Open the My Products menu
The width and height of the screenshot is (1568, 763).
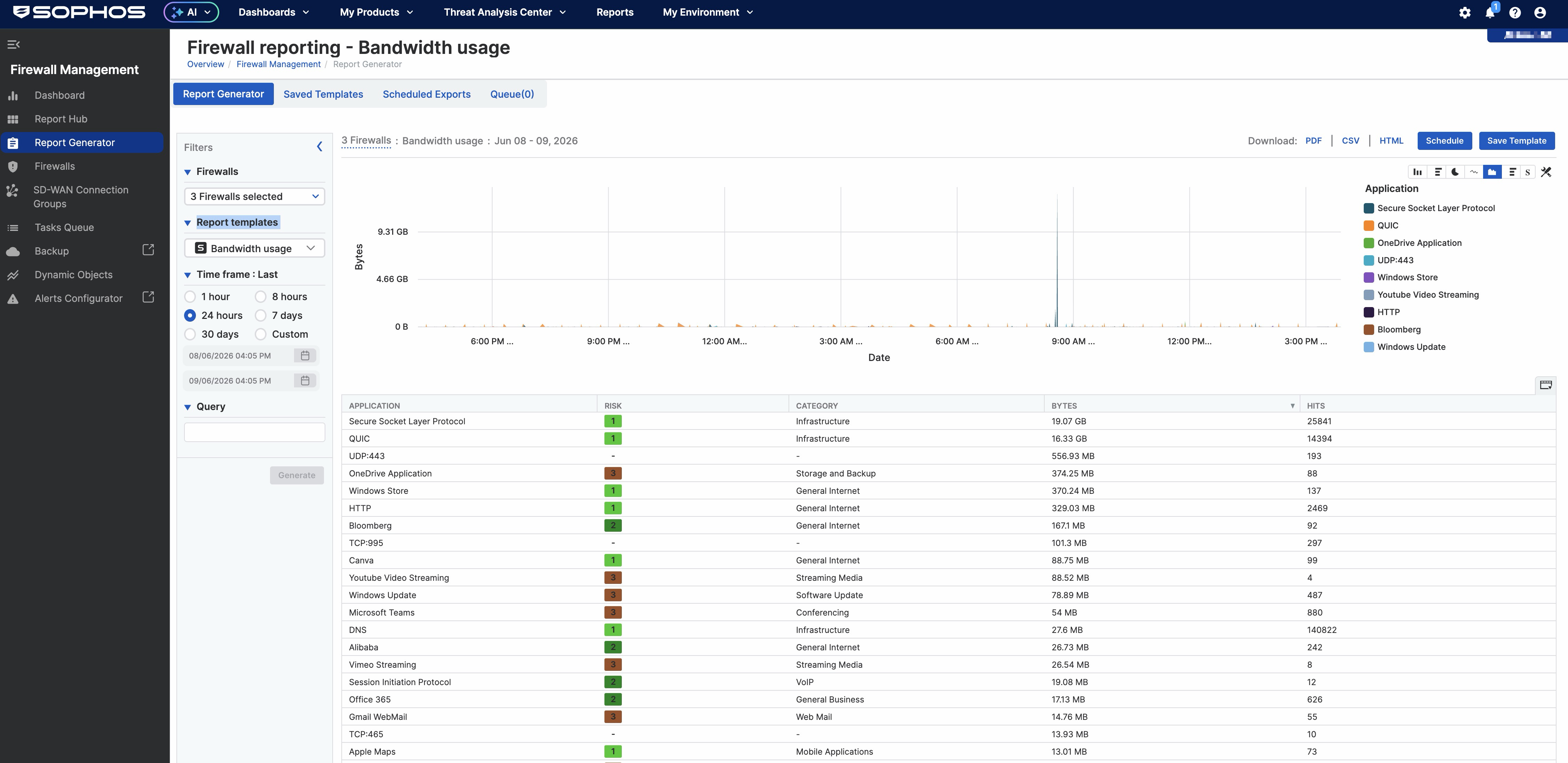[x=377, y=12]
